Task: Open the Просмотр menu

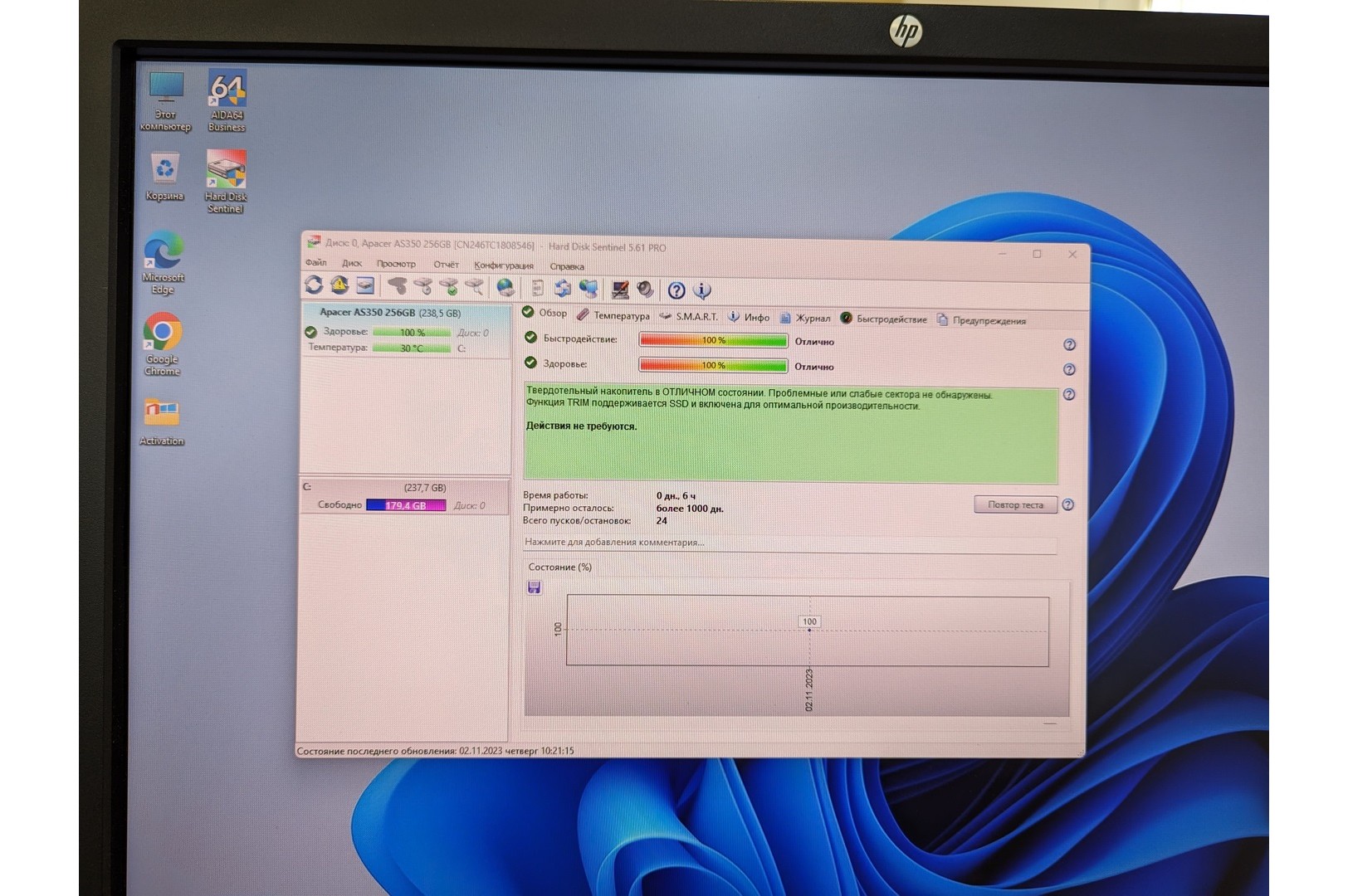Action: (396, 264)
